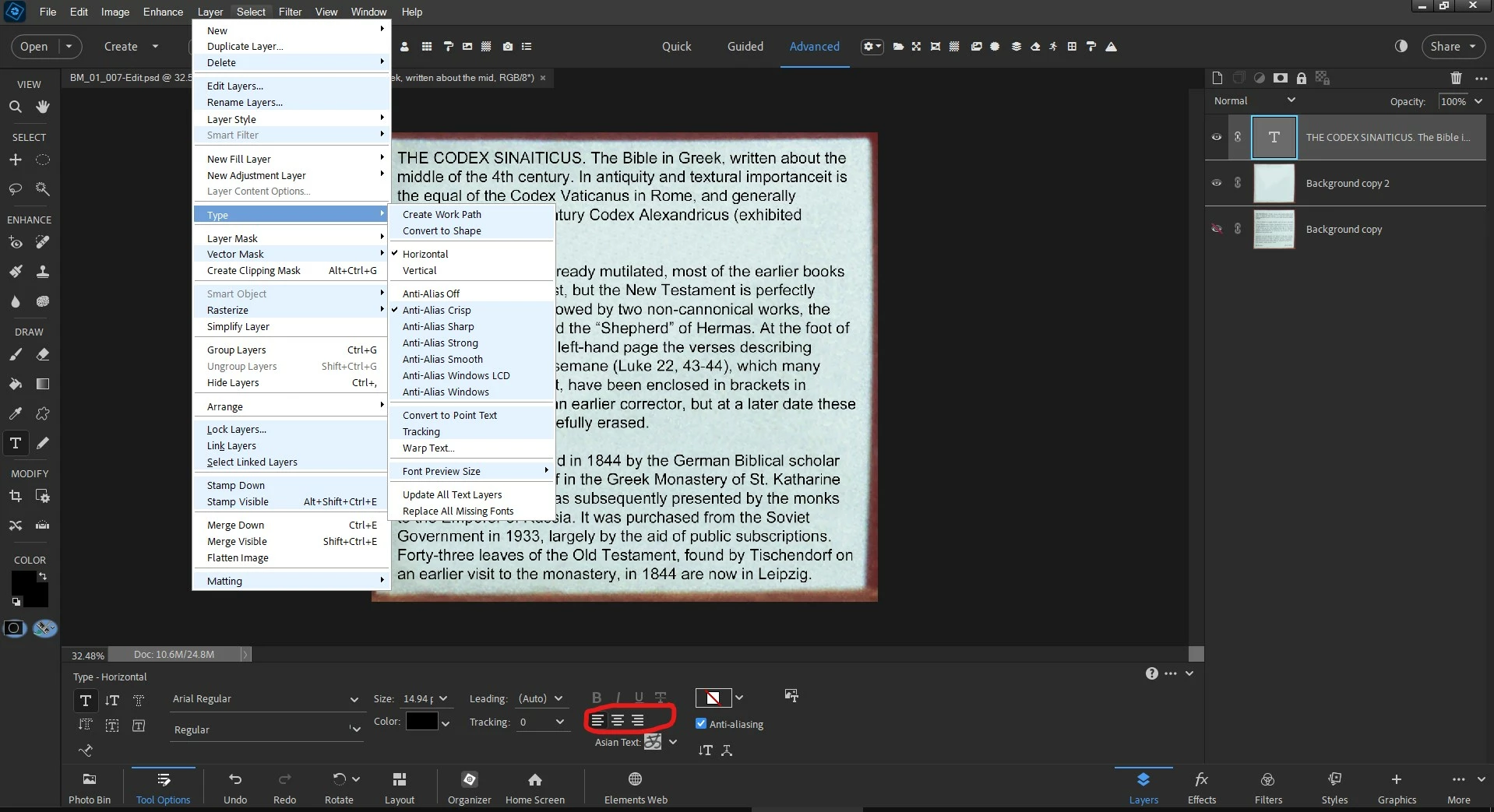Select the Red Eye Removal tool
1494x812 pixels.
[16, 242]
